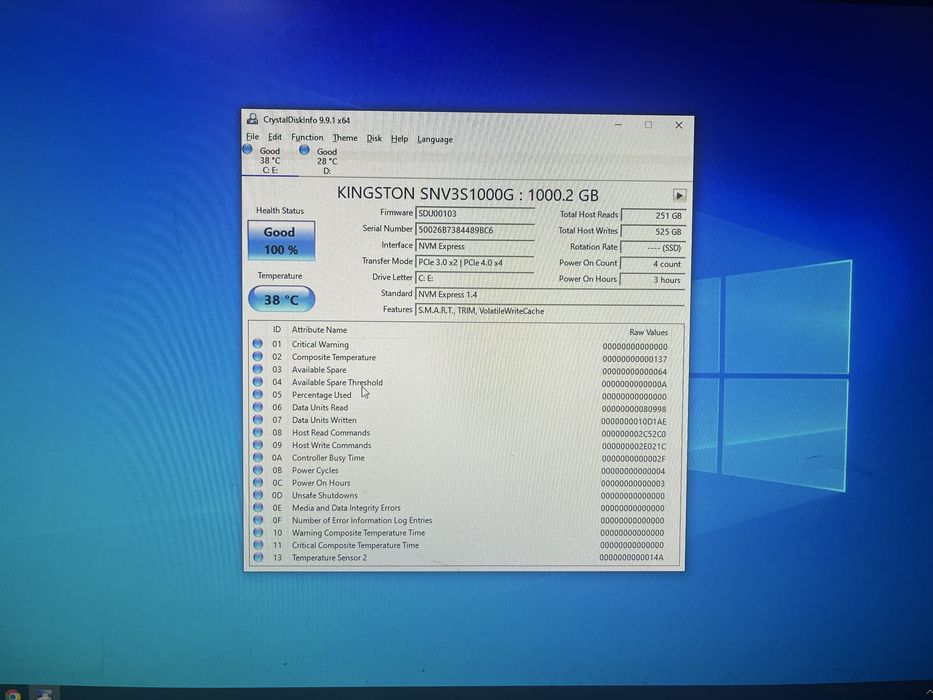The width and height of the screenshot is (933, 700).
Task: Open the Function menu
Action: (306, 138)
